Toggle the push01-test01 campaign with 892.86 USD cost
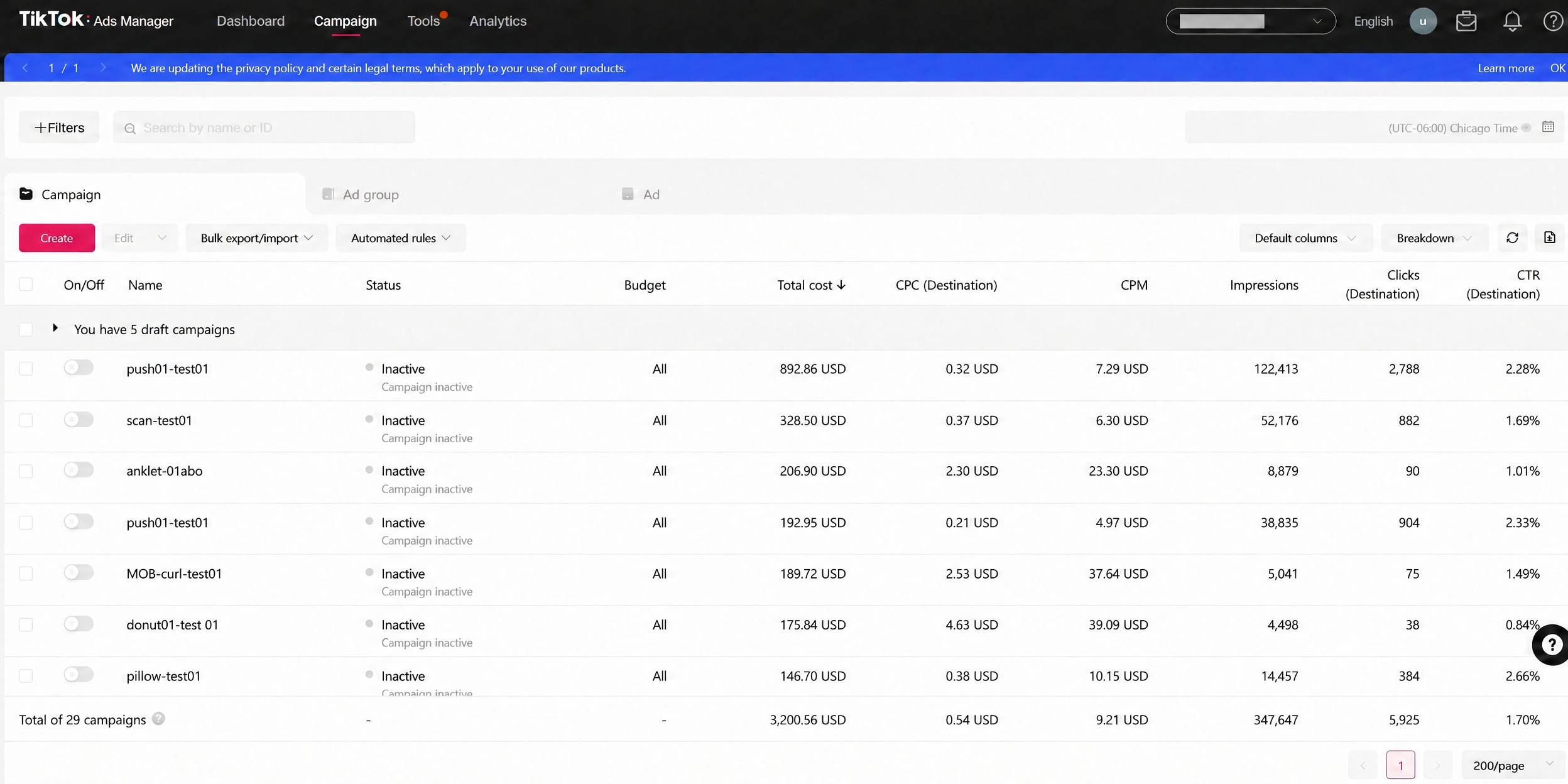Screen dimensions: 1568x784 coord(79,367)
